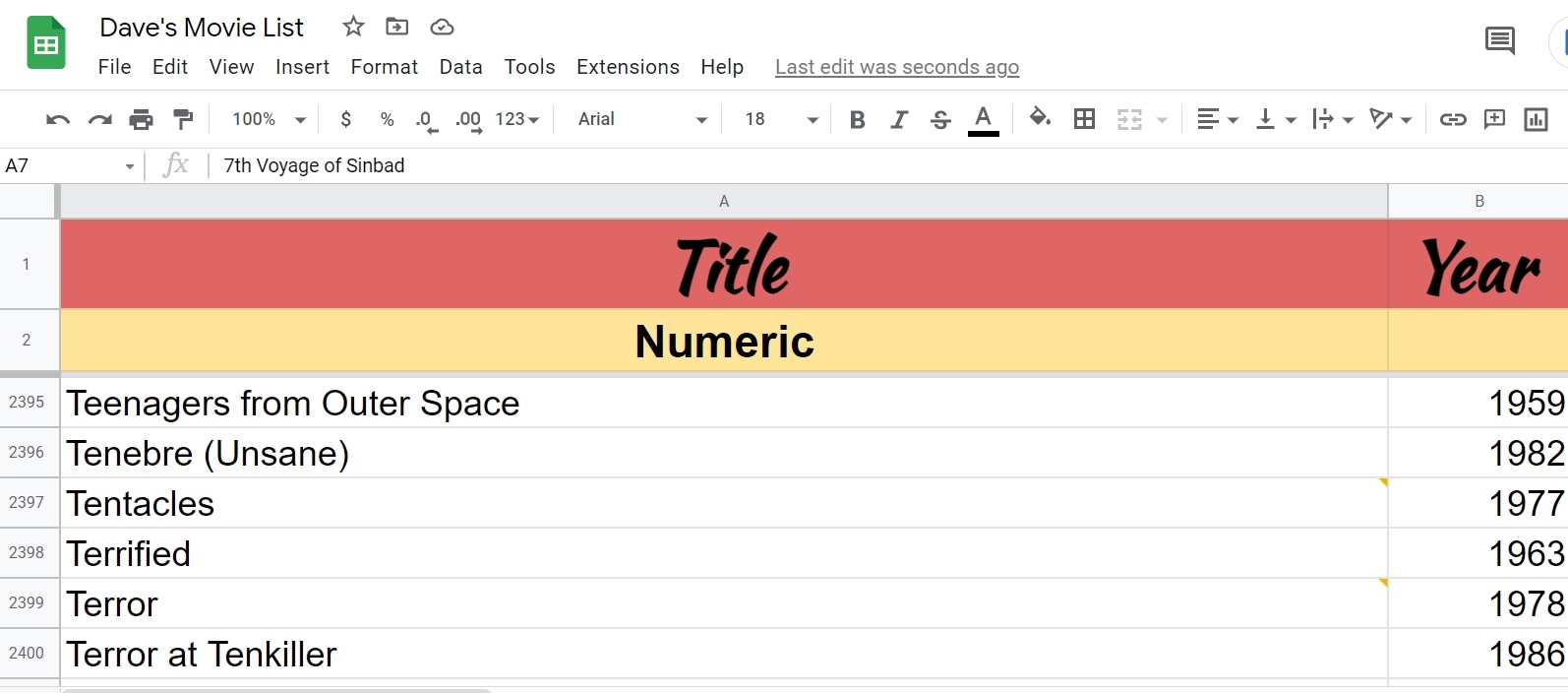Click the Print icon
Image resolution: width=1568 pixels, height=693 pixels.
click(x=142, y=119)
